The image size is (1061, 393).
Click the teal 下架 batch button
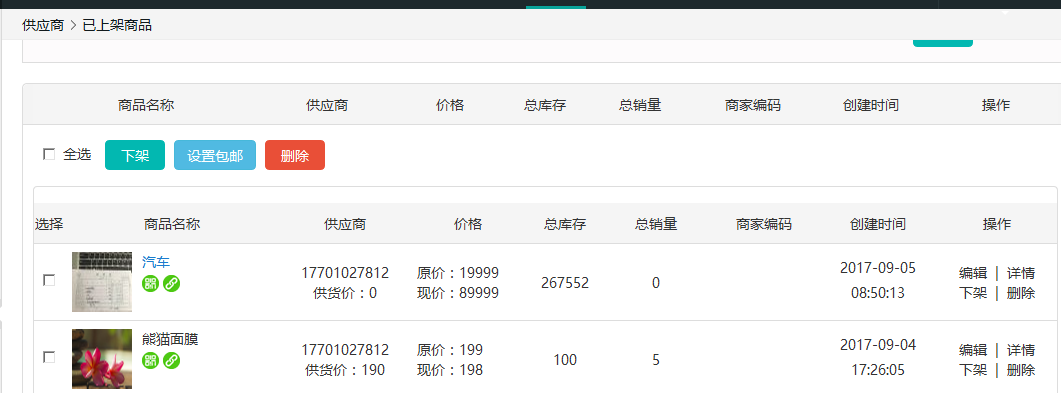[x=135, y=155]
